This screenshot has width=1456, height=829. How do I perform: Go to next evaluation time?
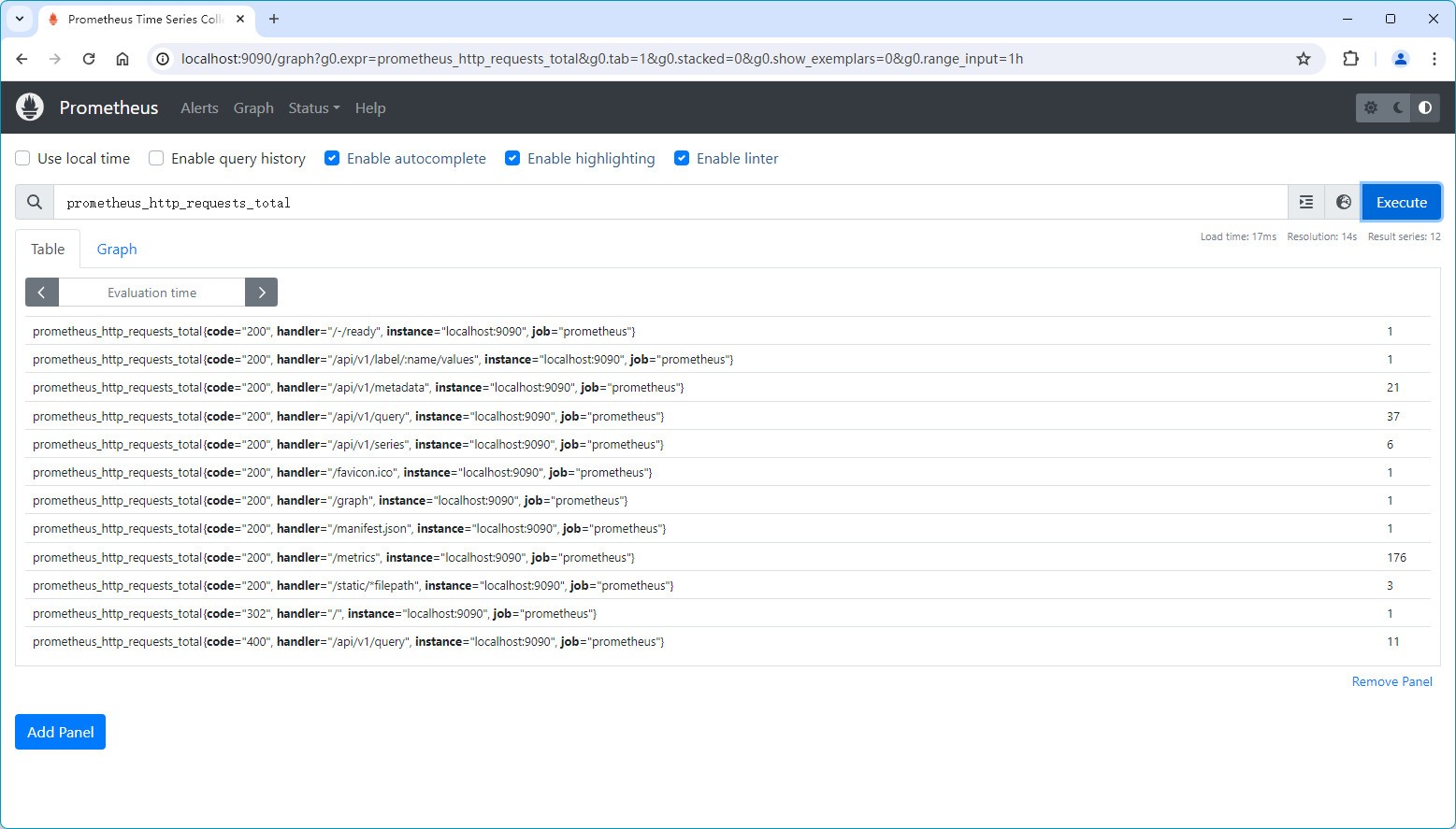tap(262, 293)
